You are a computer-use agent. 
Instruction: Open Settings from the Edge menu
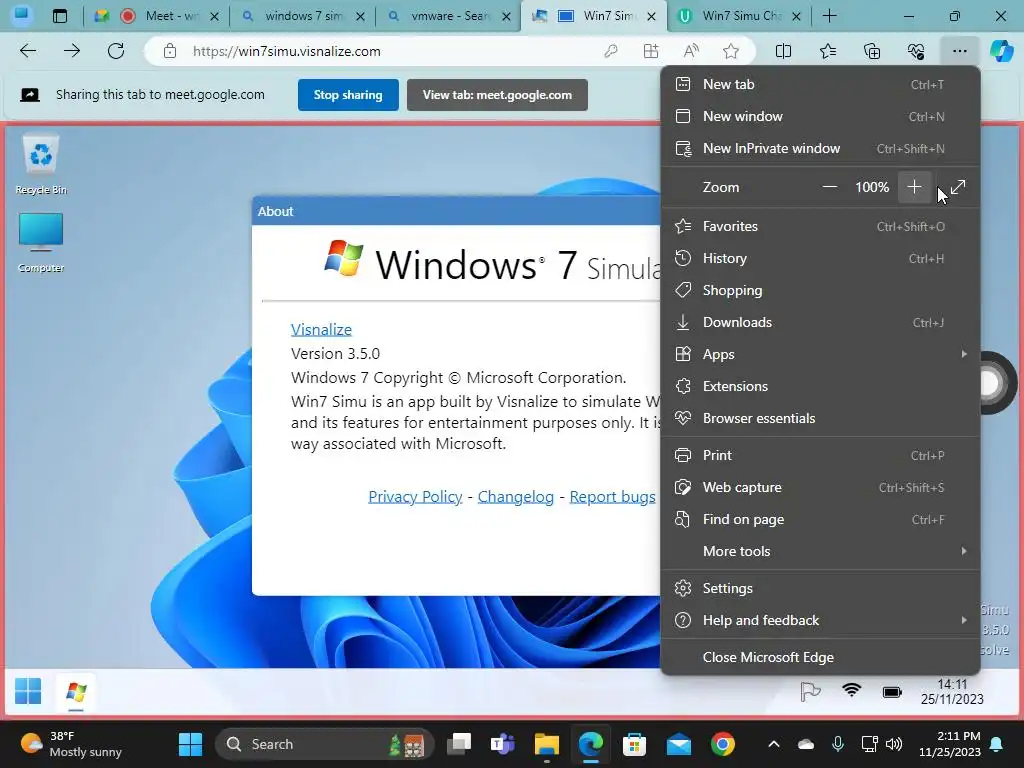coord(821,588)
